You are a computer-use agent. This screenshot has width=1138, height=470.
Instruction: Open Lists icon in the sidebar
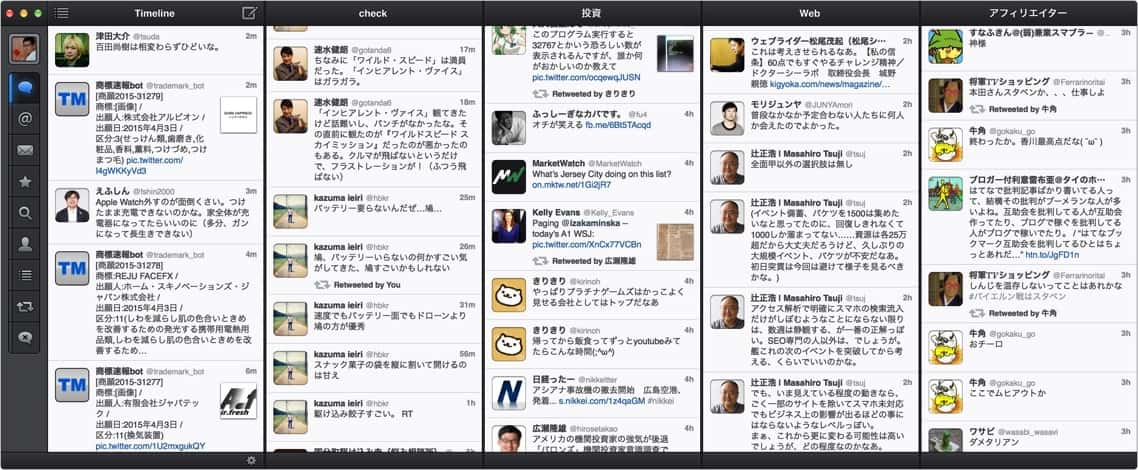[x=25, y=275]
